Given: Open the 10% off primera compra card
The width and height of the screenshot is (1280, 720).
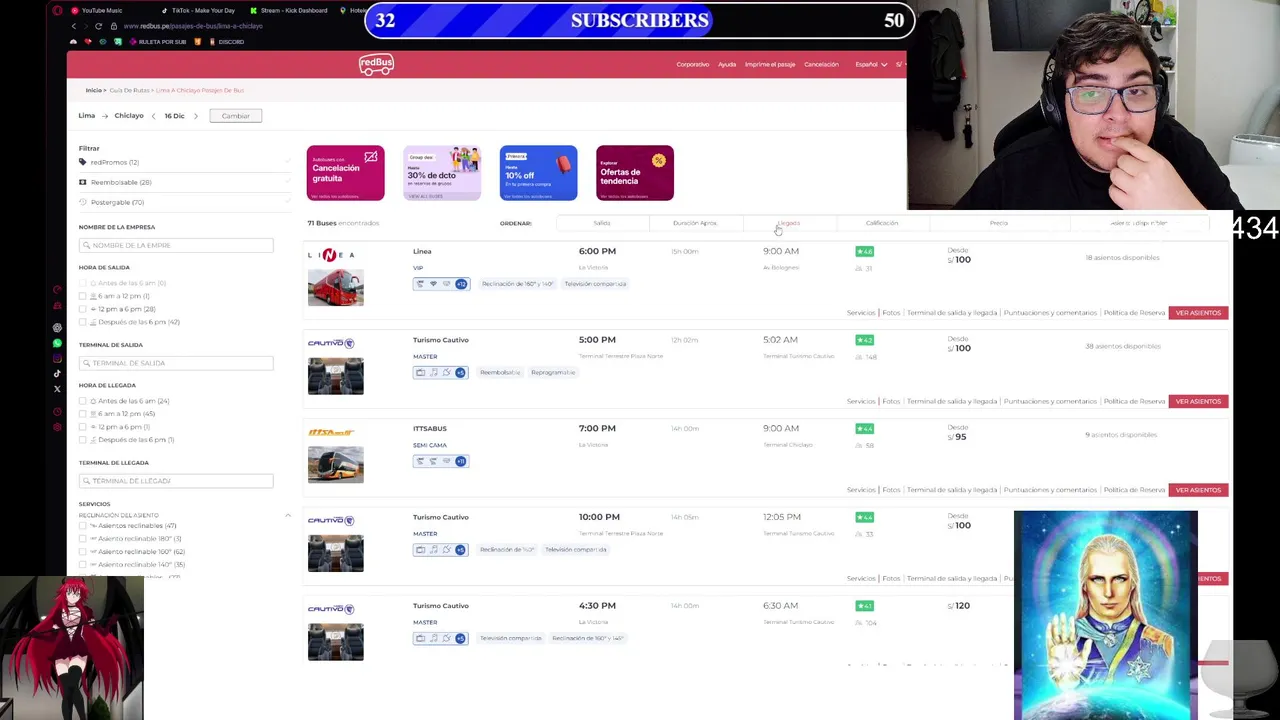Looking at the screenshot, I should tap(538, 173).
